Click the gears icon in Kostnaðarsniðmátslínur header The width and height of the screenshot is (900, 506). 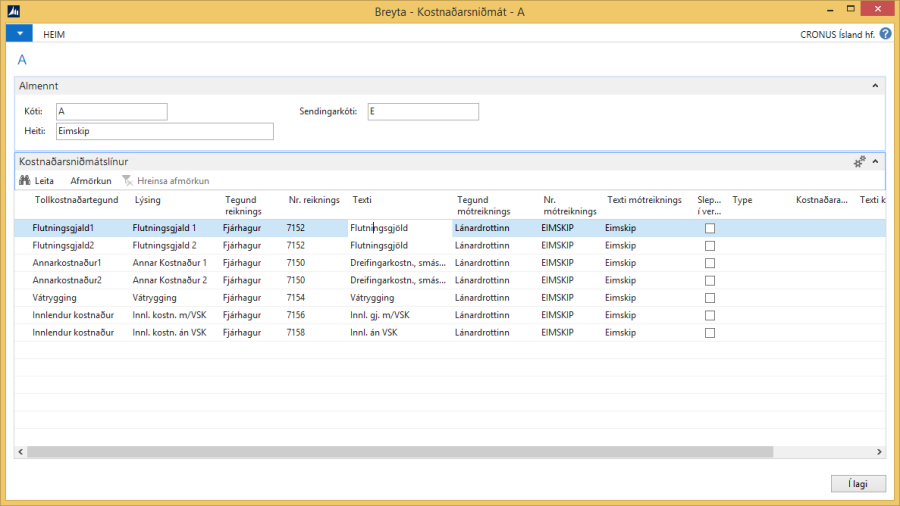(x=859, y=161)
